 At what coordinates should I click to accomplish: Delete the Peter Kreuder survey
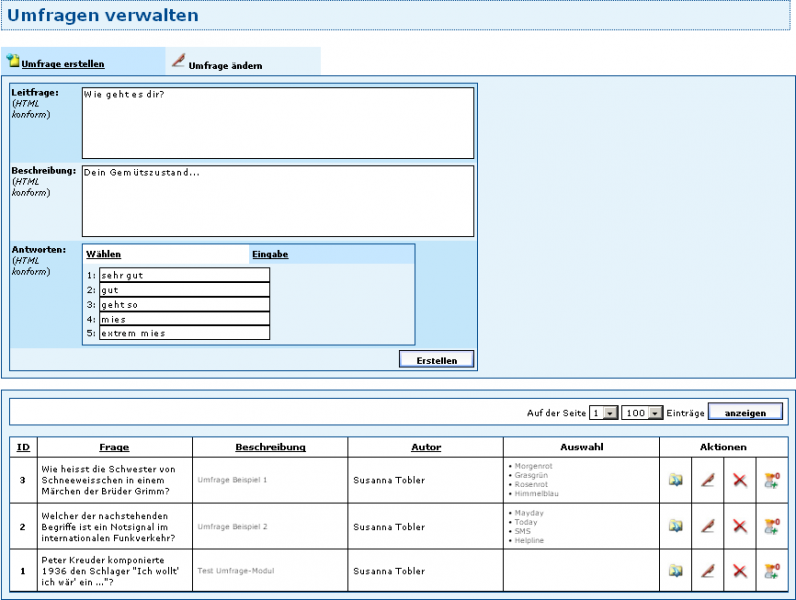point(739,571)
